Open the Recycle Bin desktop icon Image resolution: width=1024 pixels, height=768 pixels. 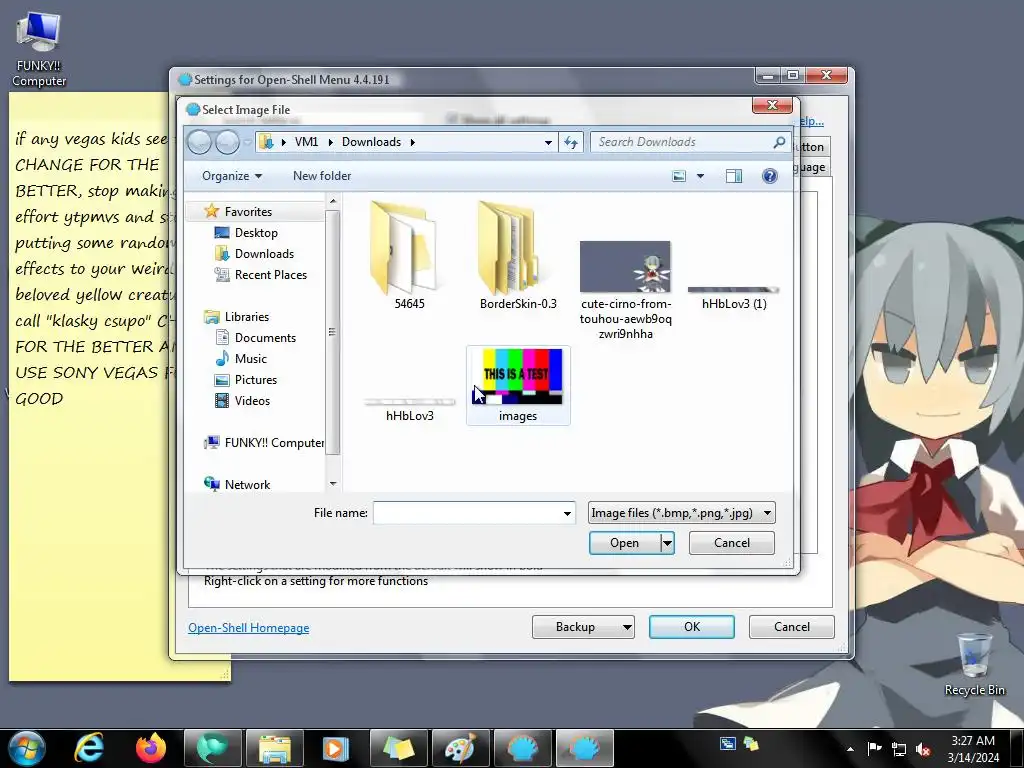point(974,664)
